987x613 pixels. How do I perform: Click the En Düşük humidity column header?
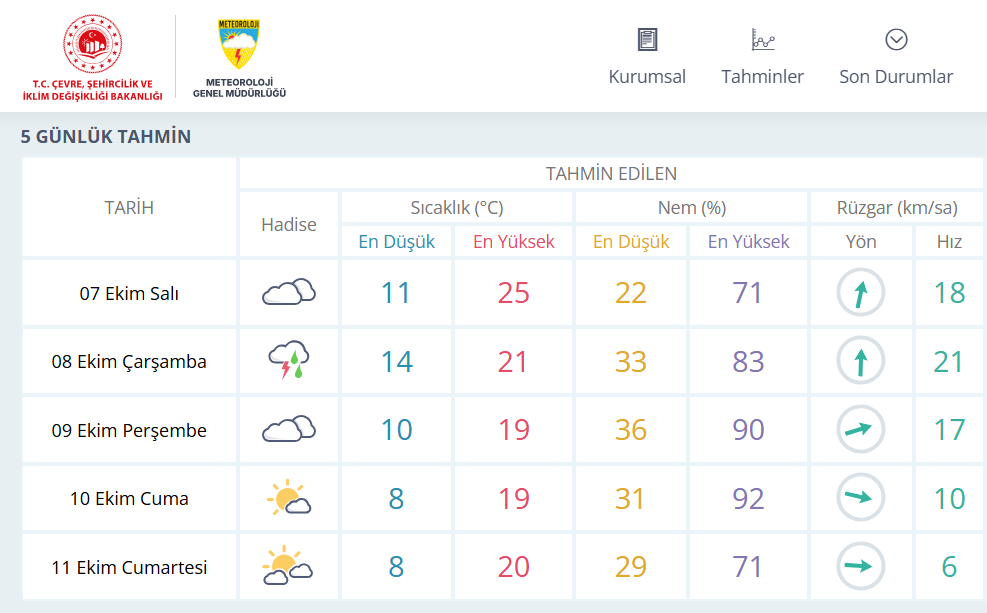[x=631, y=241]
